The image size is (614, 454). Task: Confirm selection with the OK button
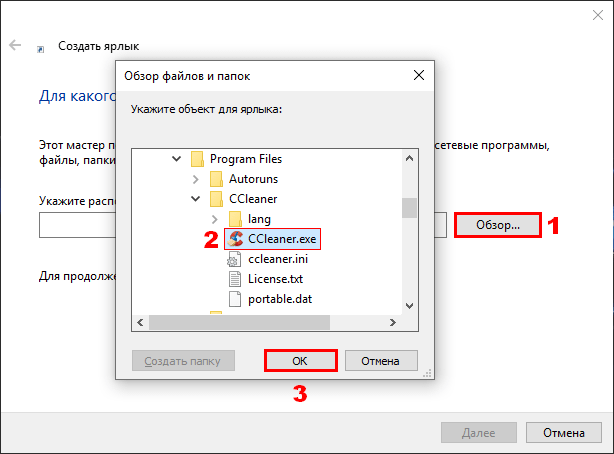click(x=300, y=361)
